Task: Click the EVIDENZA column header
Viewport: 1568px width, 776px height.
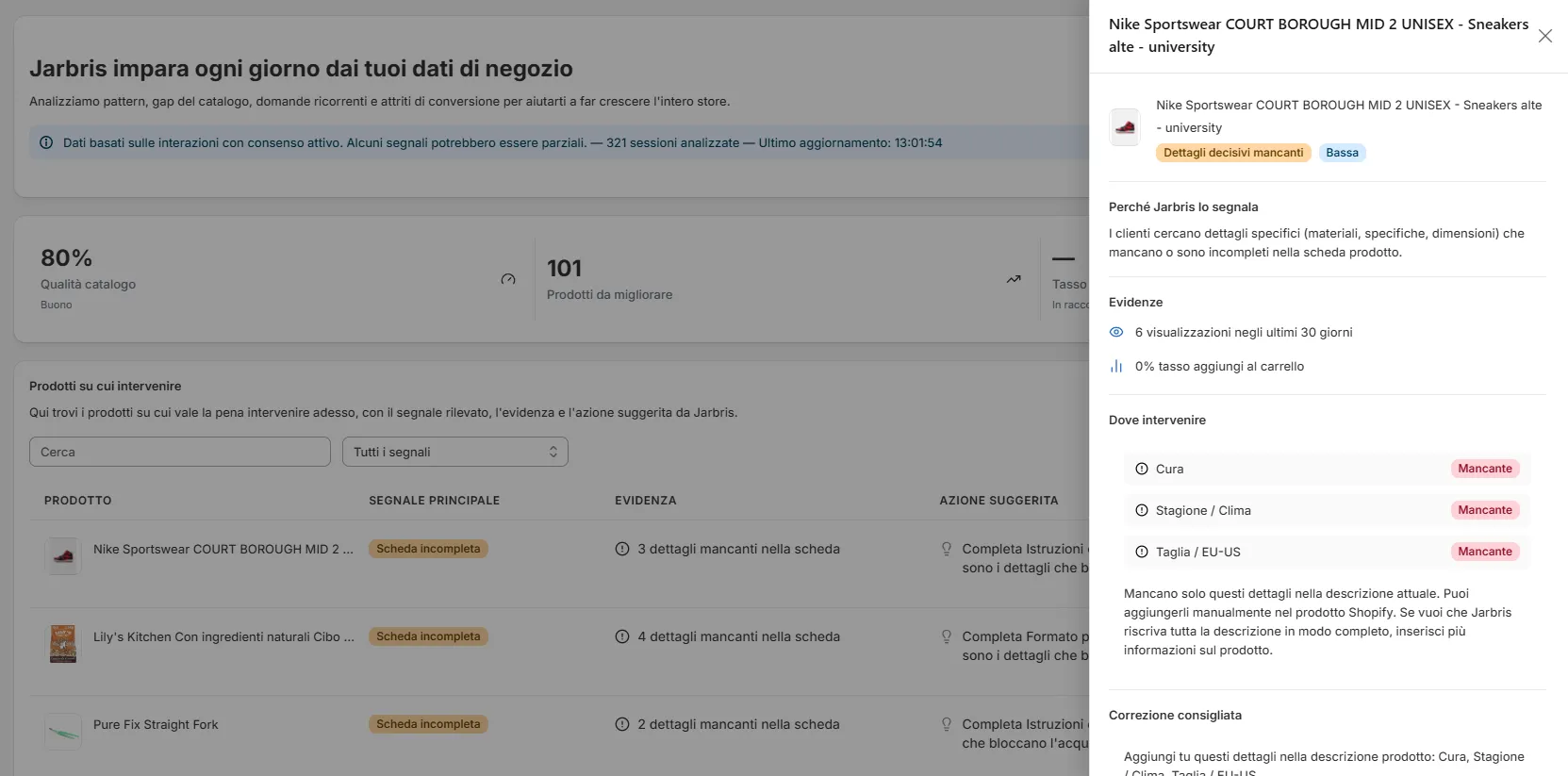Action: click(x=646, y=501)
